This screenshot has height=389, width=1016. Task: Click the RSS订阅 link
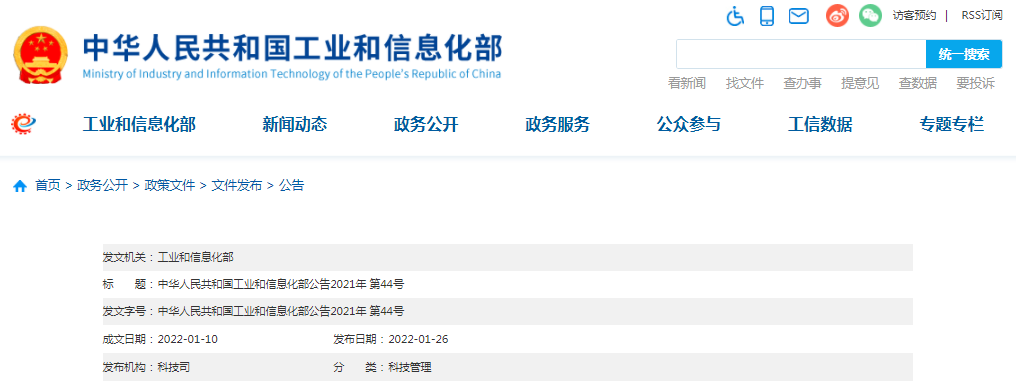pos(982,16)
